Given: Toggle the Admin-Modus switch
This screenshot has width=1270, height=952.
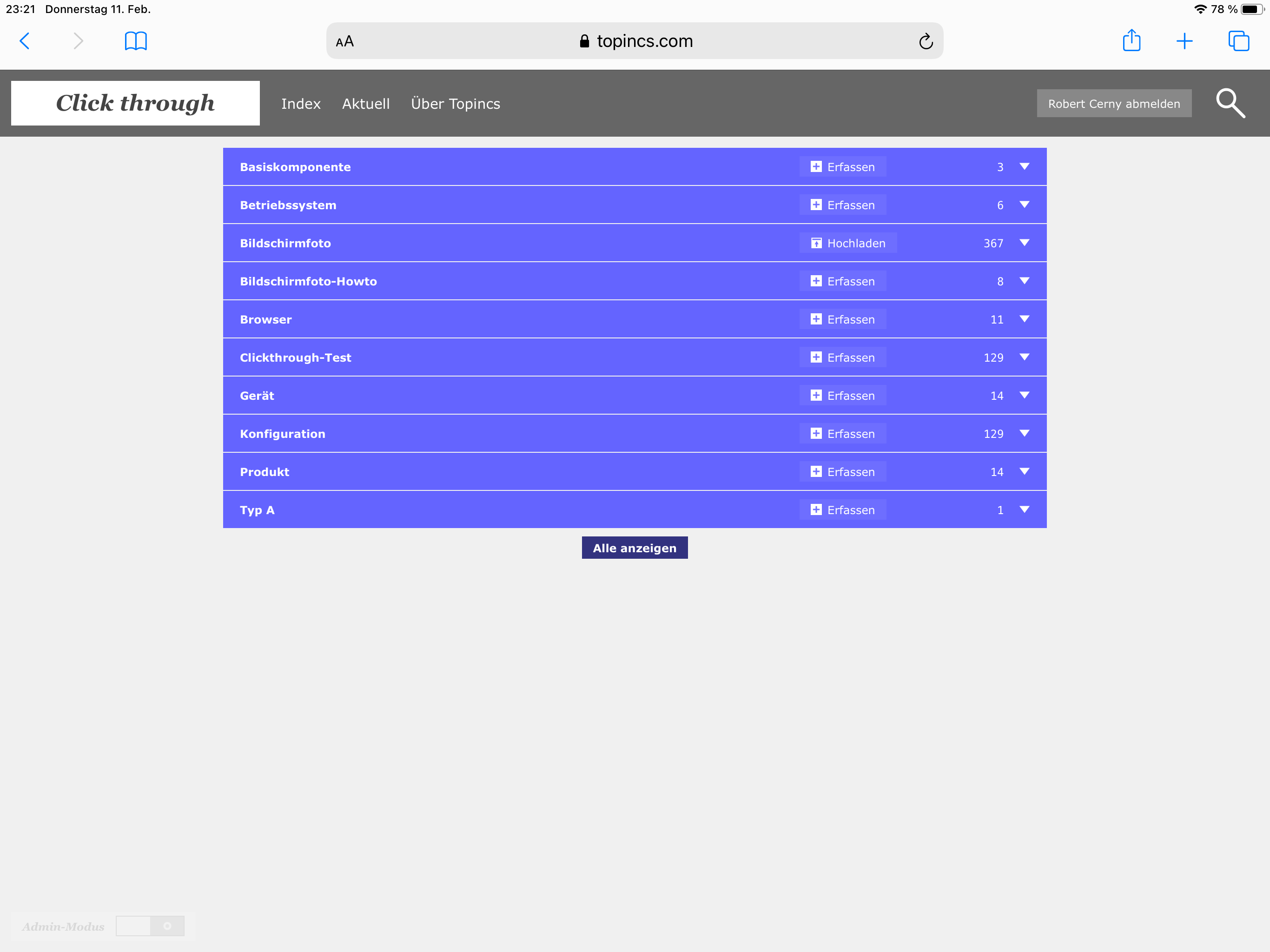Looking at the screenshot, I should tap(150, 926).
